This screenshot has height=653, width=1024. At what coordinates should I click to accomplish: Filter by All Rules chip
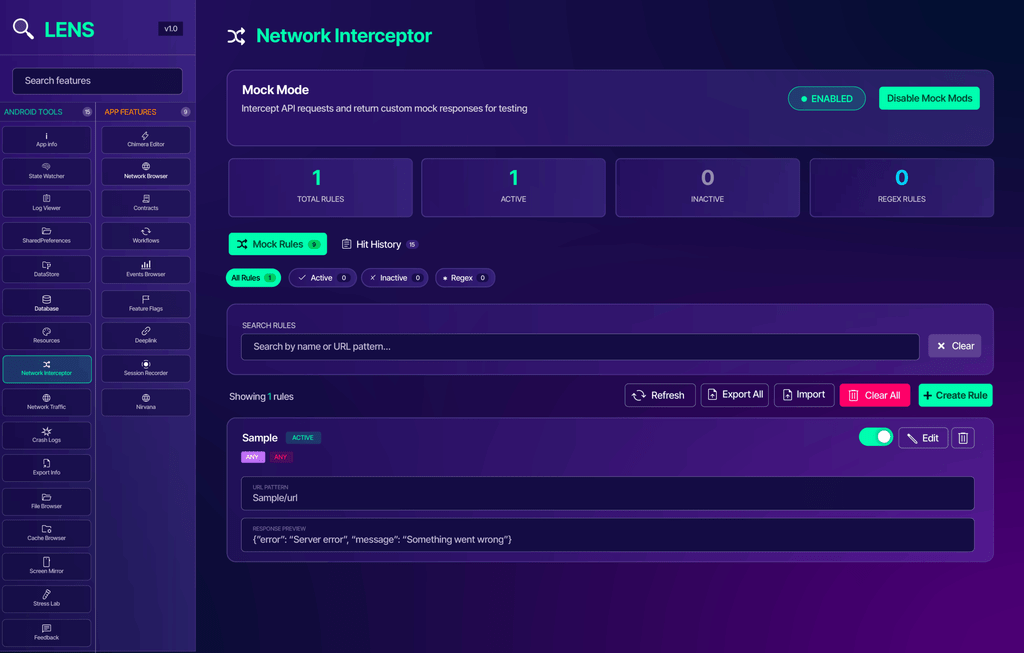point(253,278)
